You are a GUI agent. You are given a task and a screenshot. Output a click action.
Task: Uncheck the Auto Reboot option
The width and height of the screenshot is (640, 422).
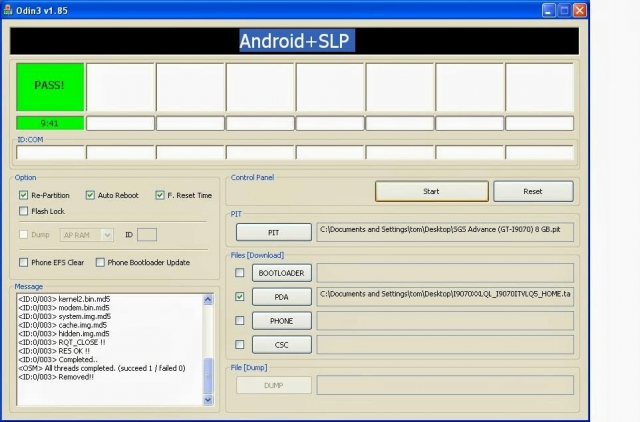pos(90,195)
